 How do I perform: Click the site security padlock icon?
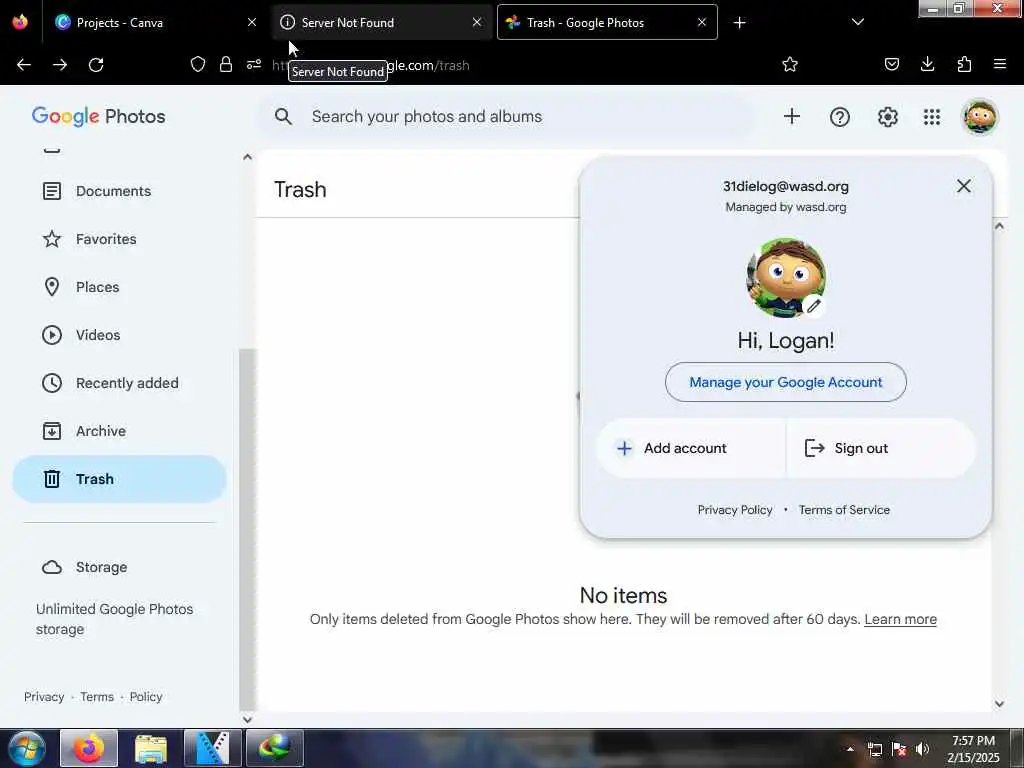coord(226,64)
